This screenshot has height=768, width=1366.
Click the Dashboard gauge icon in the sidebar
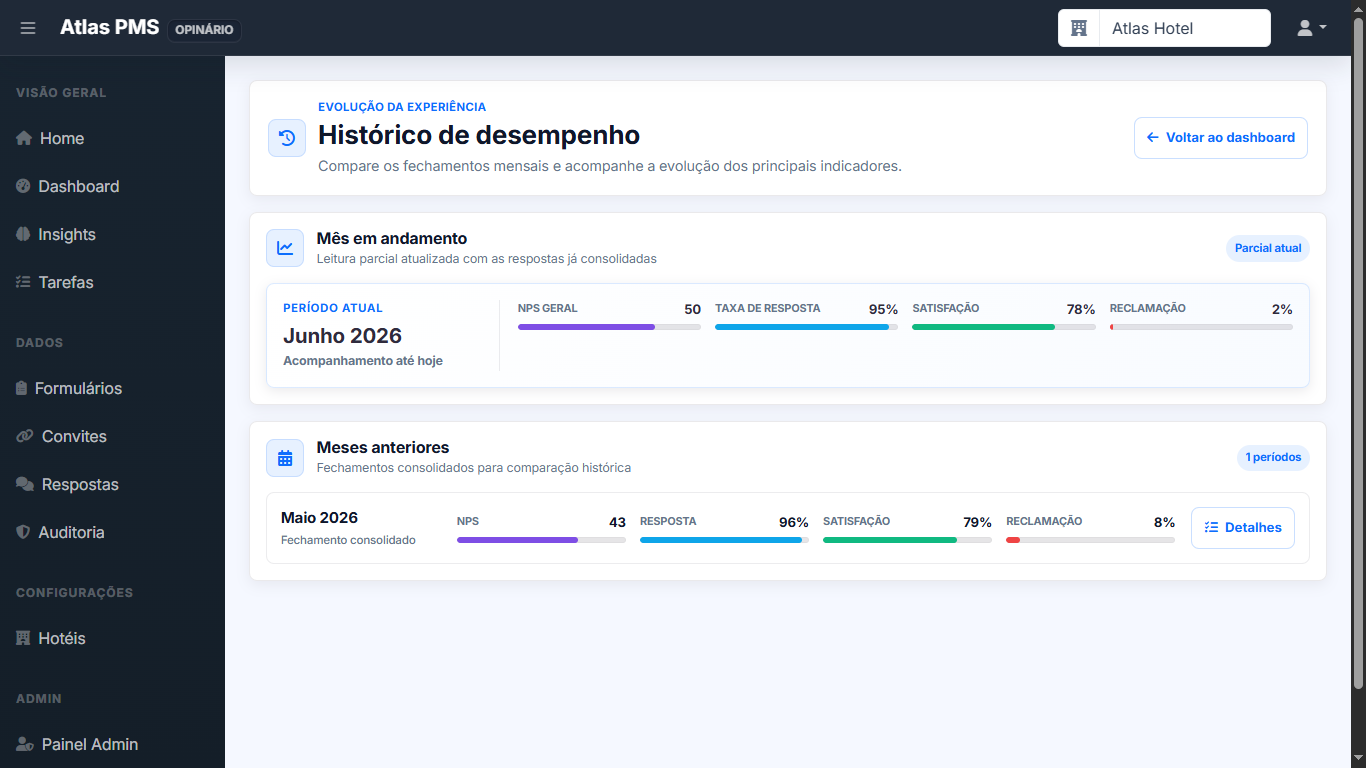pyautogui.click(x=24, y=186)
